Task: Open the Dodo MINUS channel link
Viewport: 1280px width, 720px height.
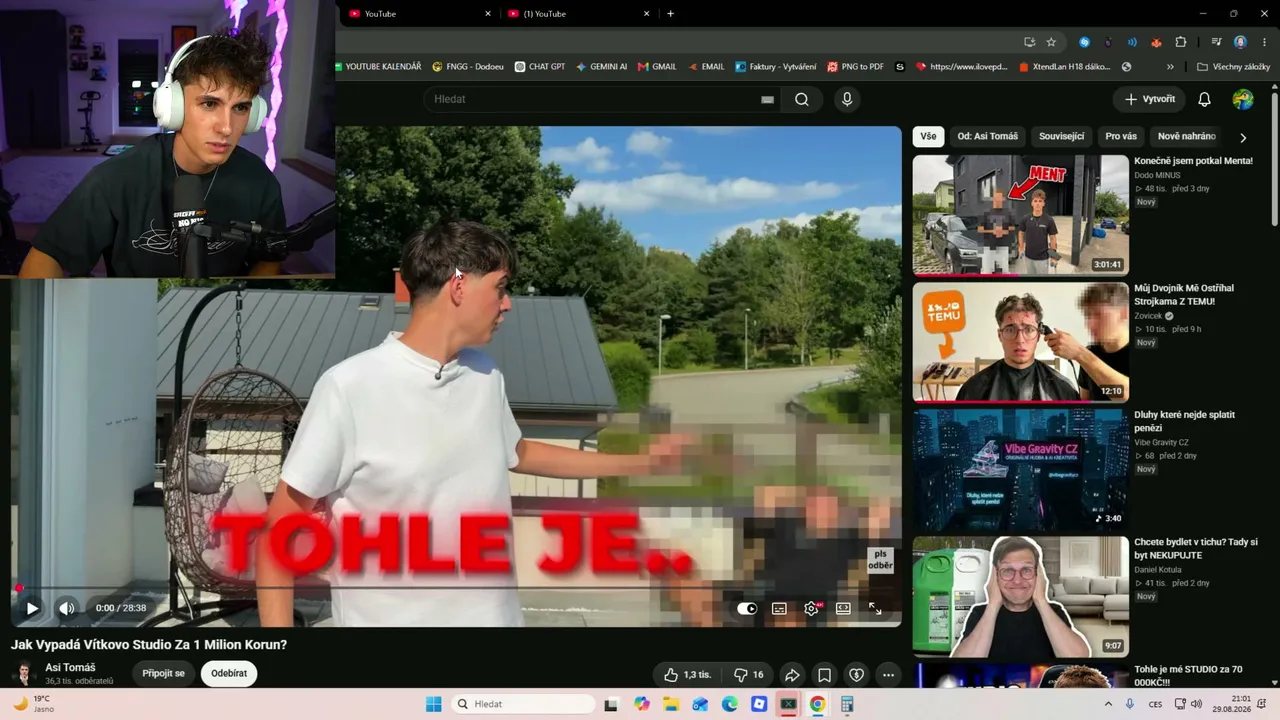Action: coord(1157,175)
